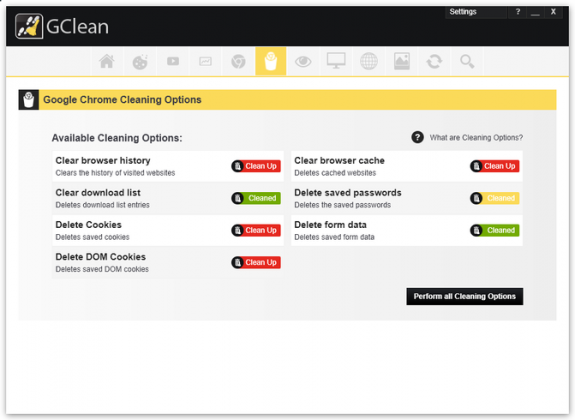
Task: Open the title bar help question mark
Action: tap(517, 12)
